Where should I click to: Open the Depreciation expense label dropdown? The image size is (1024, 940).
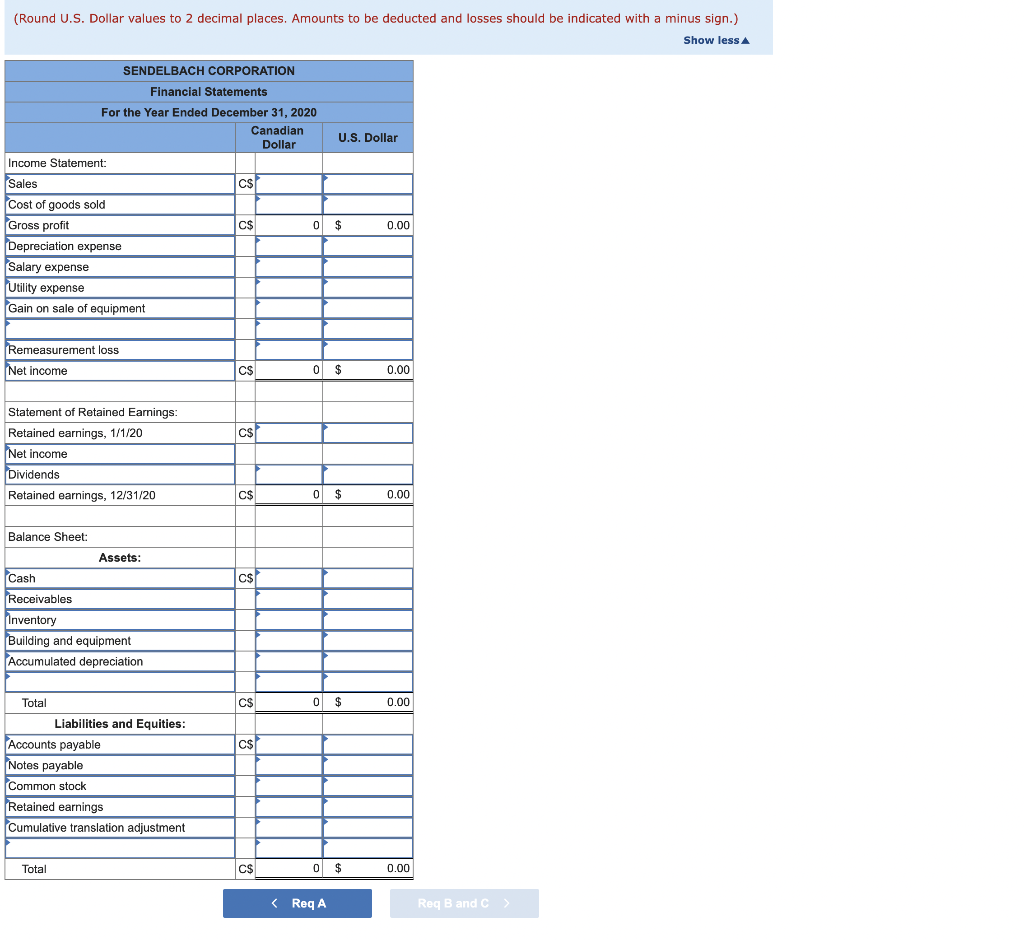point(120,246)
